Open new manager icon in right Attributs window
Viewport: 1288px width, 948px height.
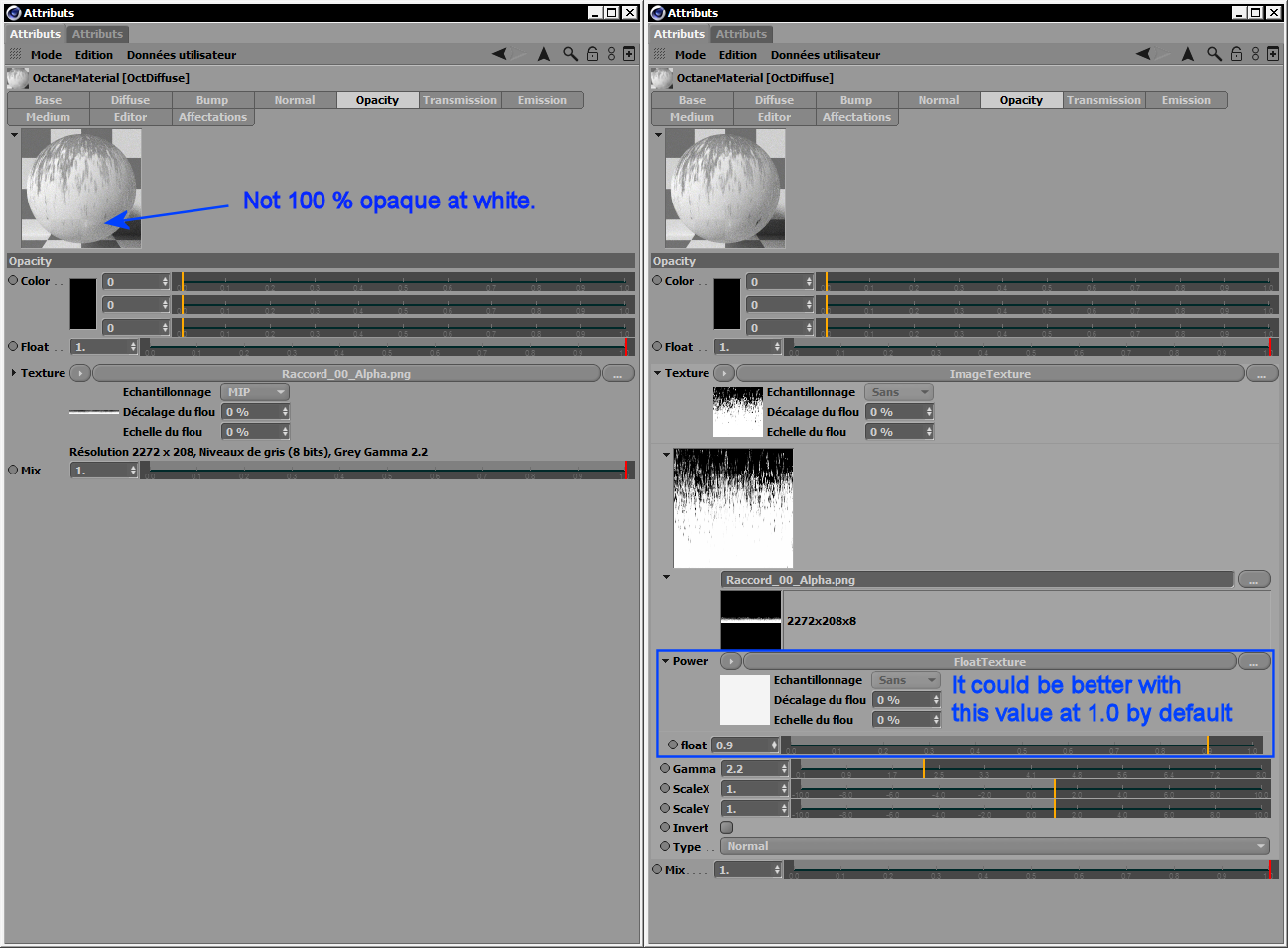[1273, 54]
